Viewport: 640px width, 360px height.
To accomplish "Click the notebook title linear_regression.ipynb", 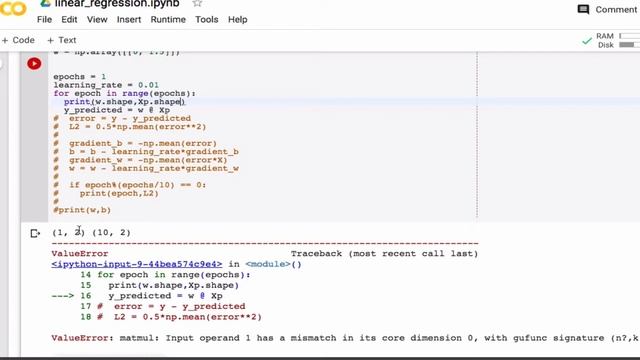I will pyautogui.click(x=117, y=4).
